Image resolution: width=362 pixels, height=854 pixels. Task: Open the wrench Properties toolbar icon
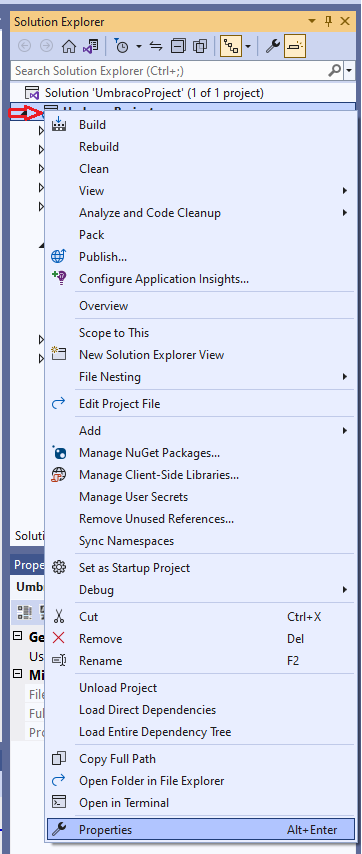pyautogui.click(x=272, y=47)
